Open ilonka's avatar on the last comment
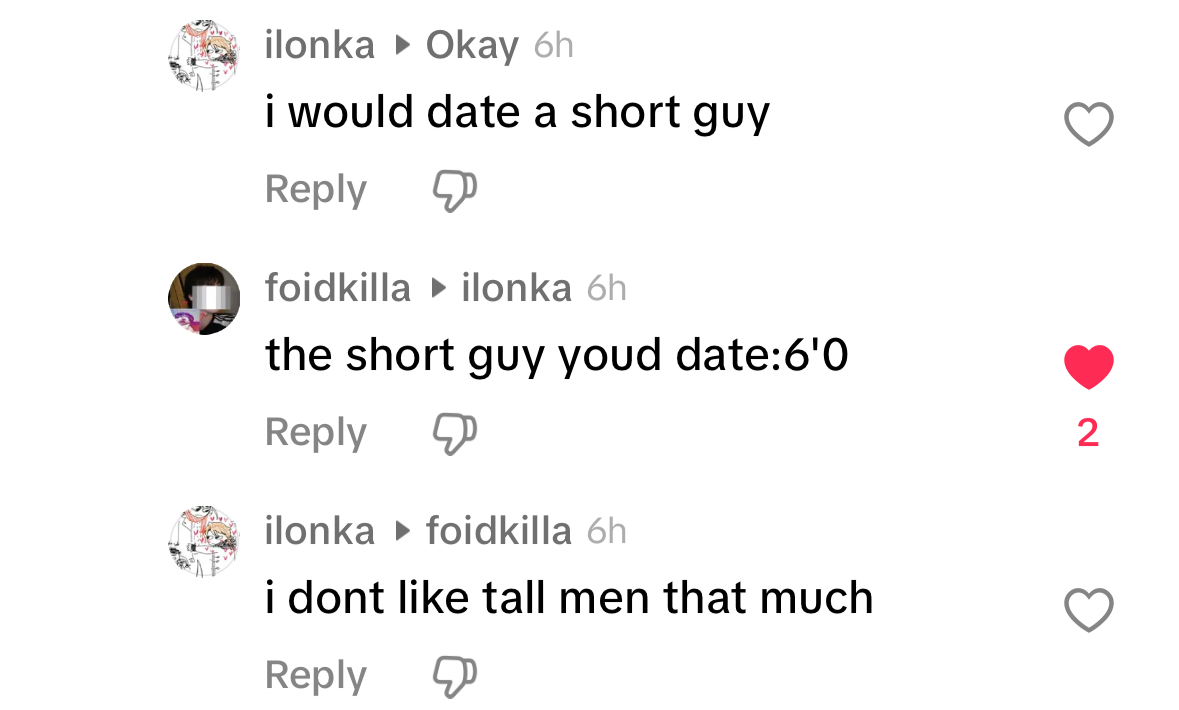1179x710 pixels. pos(204,542)
